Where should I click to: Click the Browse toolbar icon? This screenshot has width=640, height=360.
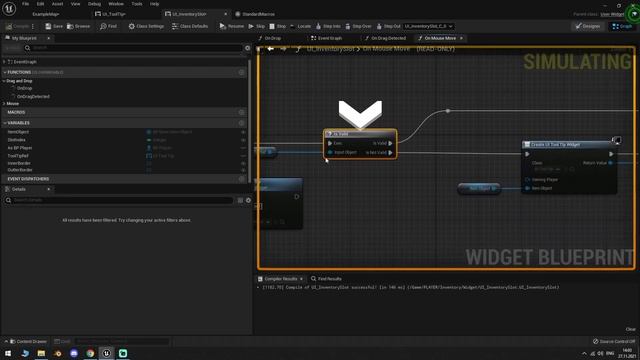70,26
